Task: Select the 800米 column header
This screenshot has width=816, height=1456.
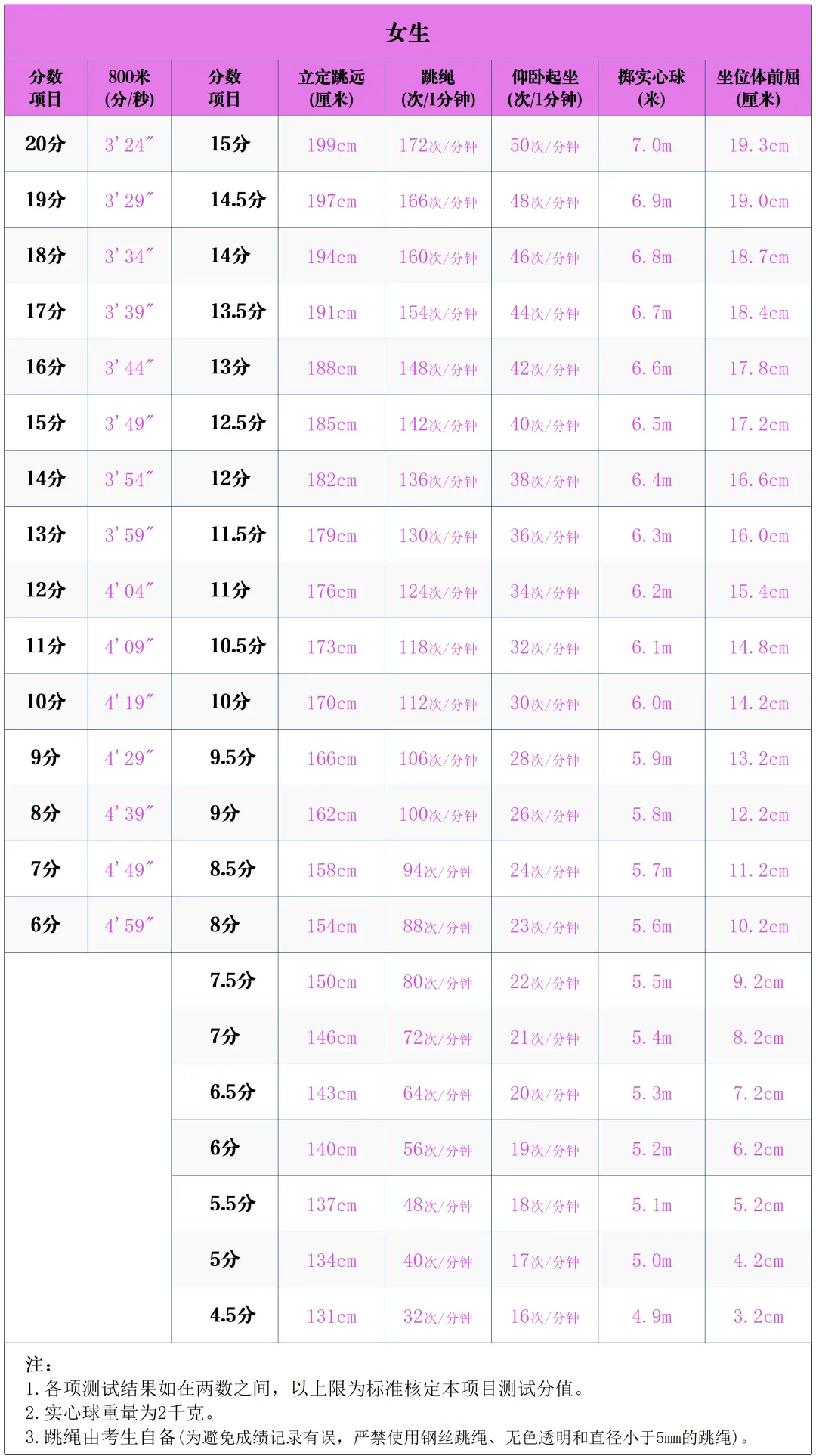Action: coord(129,88)
